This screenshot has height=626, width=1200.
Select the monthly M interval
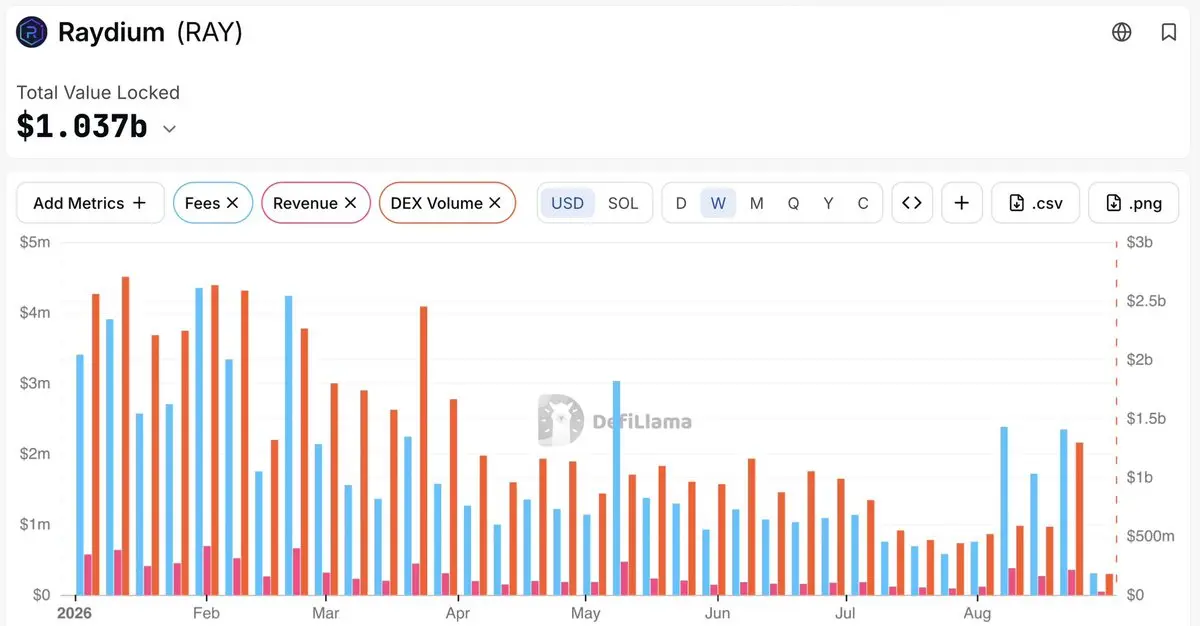click(756, 203)
